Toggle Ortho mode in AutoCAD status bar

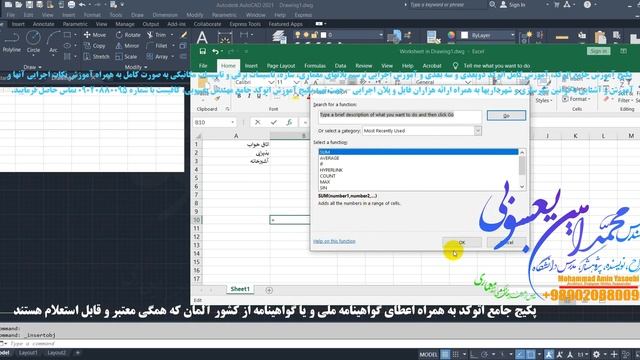pos(474,354)
